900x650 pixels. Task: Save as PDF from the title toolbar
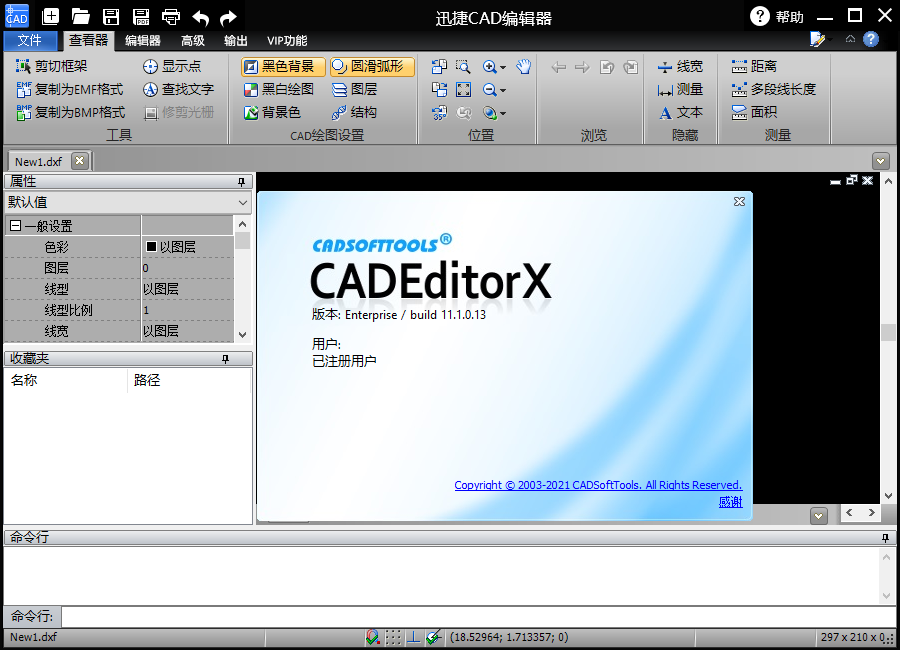coord(141,17)
